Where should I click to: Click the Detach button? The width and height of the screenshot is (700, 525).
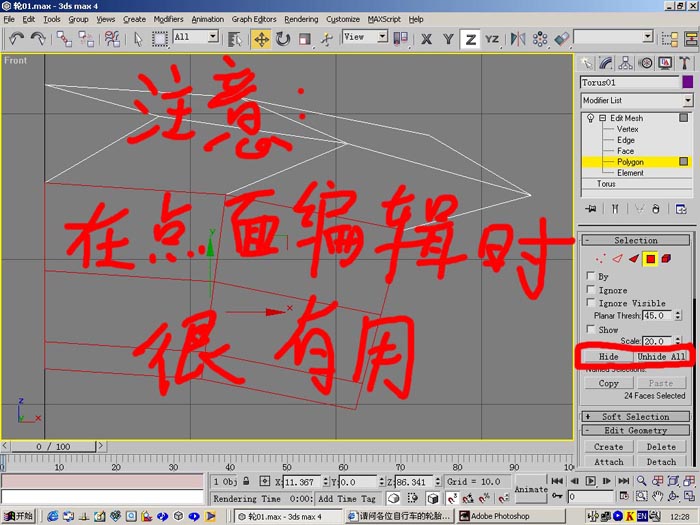661,462
